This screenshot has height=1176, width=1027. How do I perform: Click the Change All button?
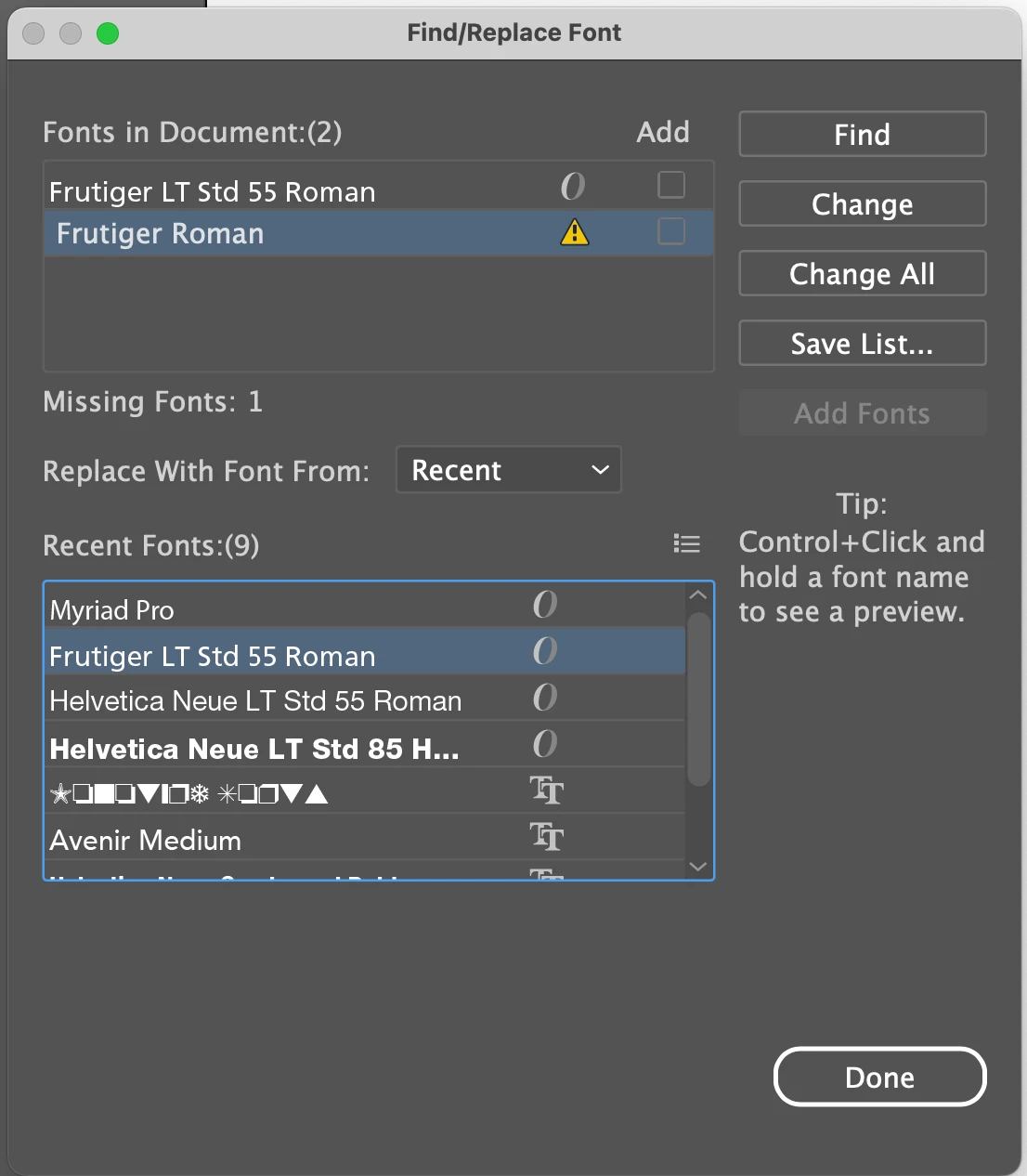(x=862, y=274)
